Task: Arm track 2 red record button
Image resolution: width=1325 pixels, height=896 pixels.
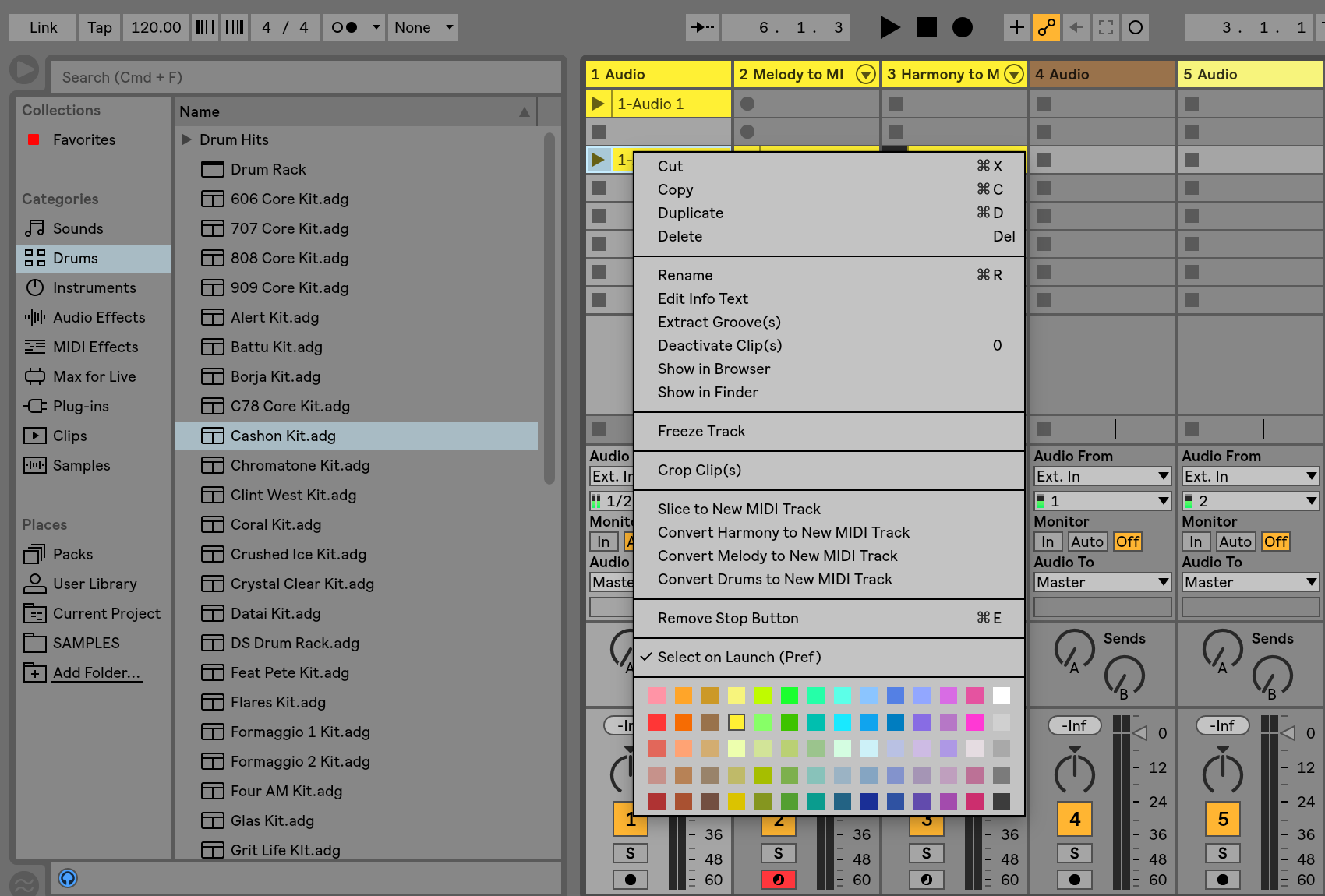Action: pos(778,880)
